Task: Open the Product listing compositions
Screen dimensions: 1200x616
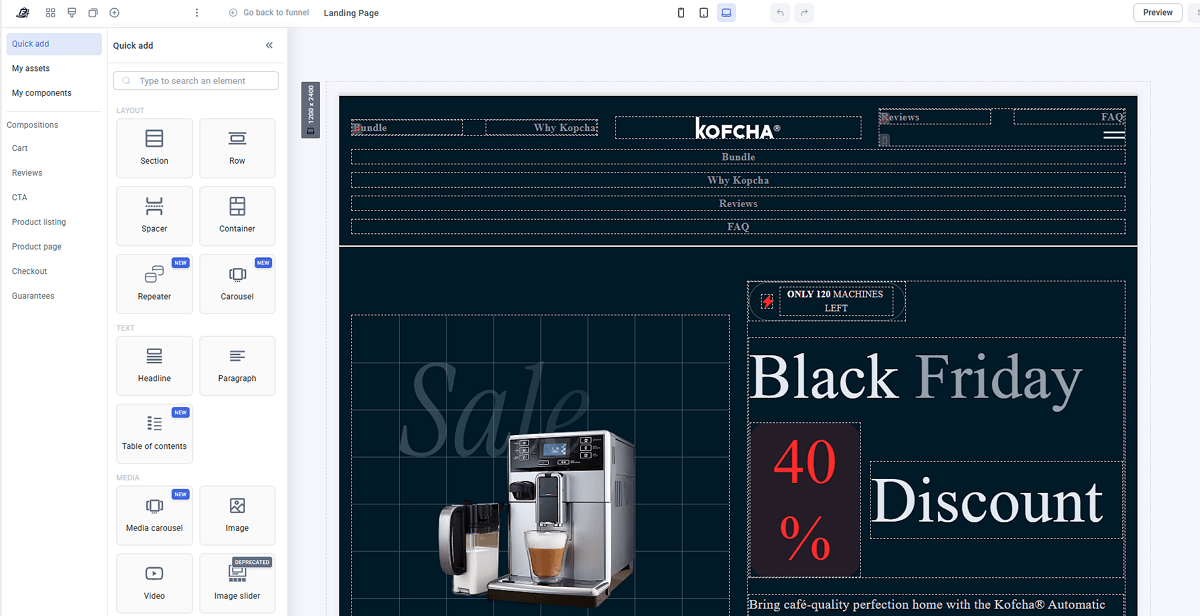Action: pyautogui.click(x=39, y=222)
